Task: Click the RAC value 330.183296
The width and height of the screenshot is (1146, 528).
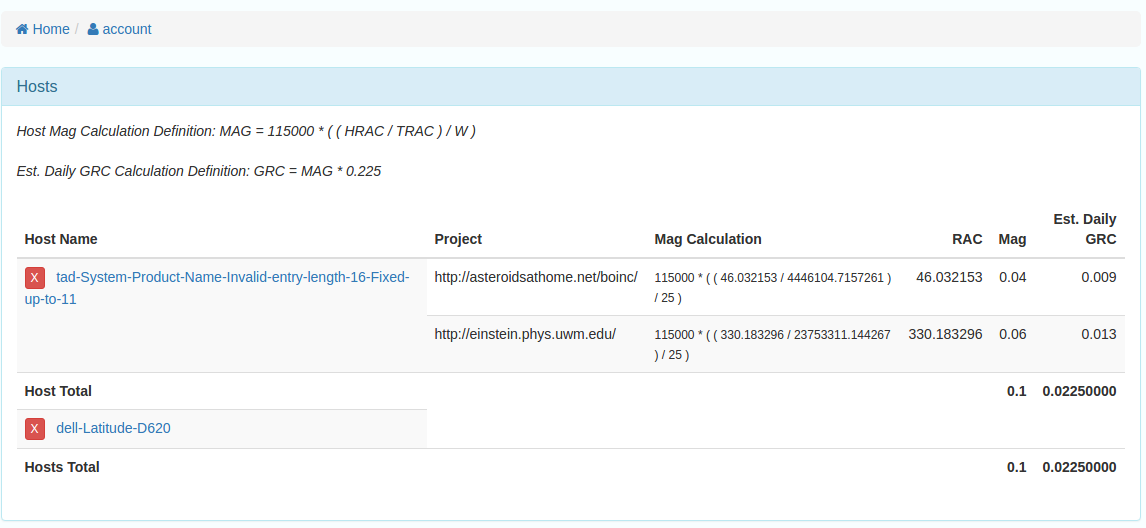Action: (945, 334)
